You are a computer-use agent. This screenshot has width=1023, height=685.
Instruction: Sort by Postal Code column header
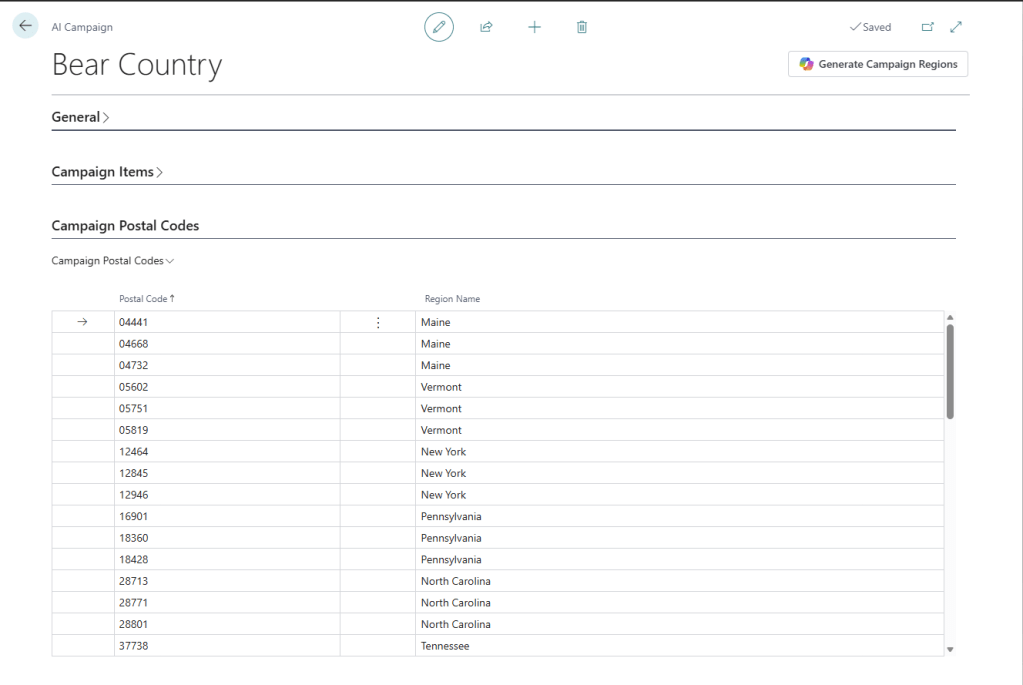pos(146,299)
